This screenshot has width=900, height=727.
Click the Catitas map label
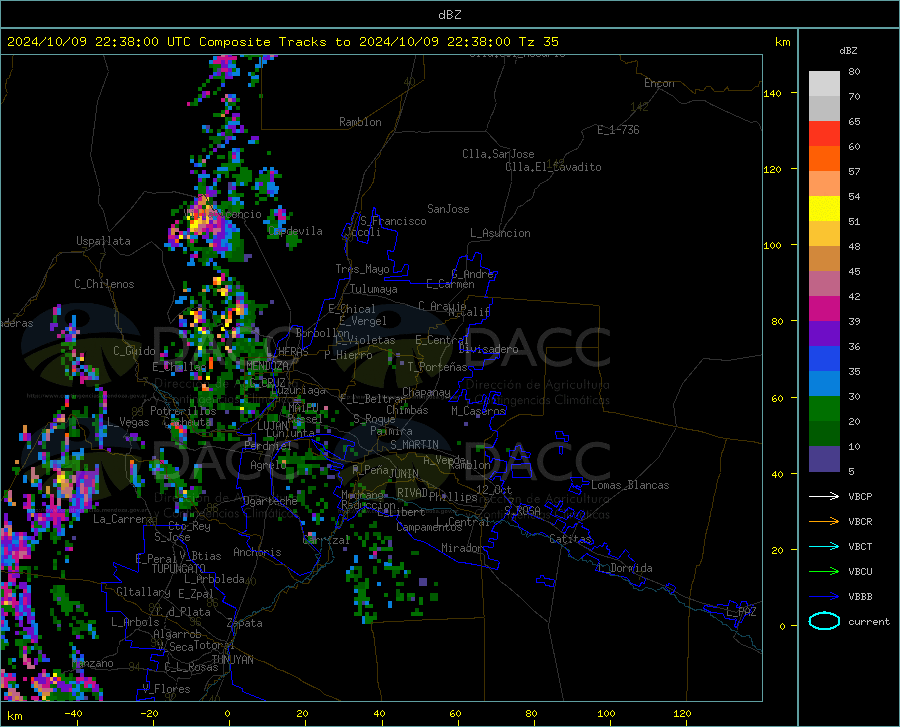click(570, 539)
